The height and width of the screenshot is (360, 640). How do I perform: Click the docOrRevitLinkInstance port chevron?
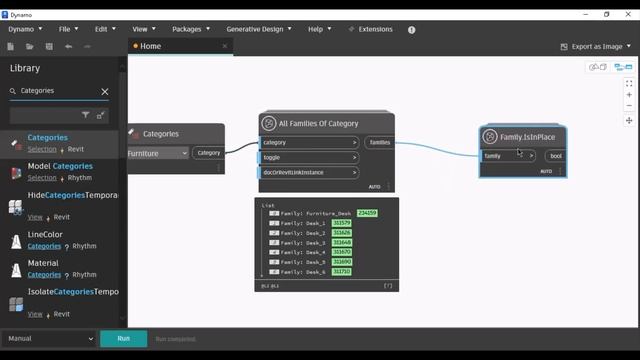354,173
